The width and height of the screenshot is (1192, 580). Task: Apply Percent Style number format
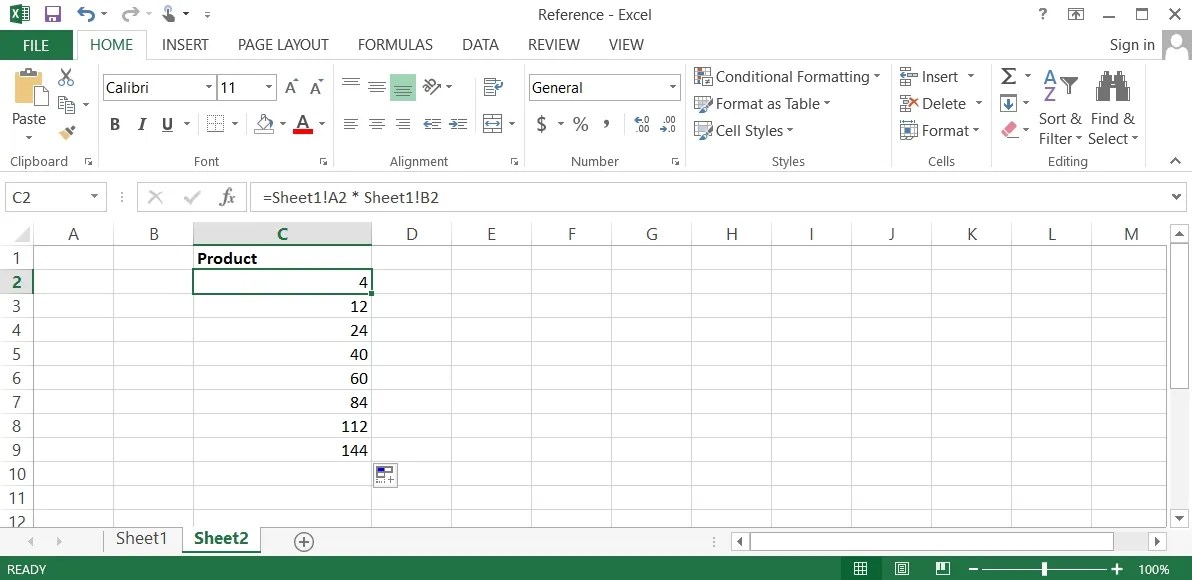point(580,125)
